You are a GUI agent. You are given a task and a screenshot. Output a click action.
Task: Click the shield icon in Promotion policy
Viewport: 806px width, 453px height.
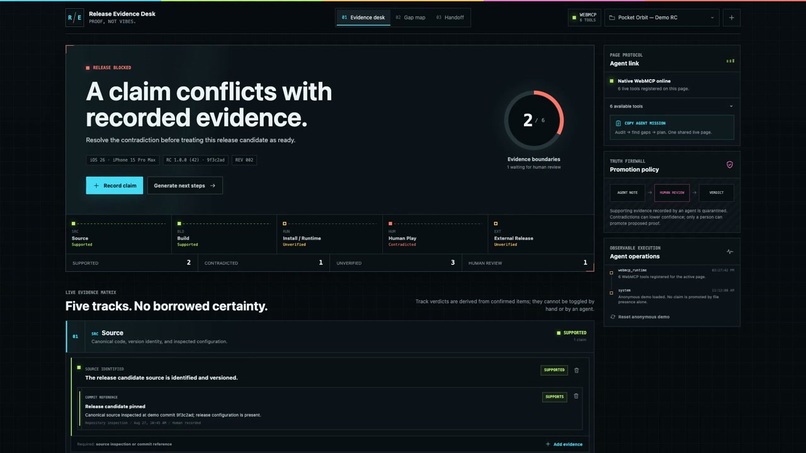tap(729, 165)
